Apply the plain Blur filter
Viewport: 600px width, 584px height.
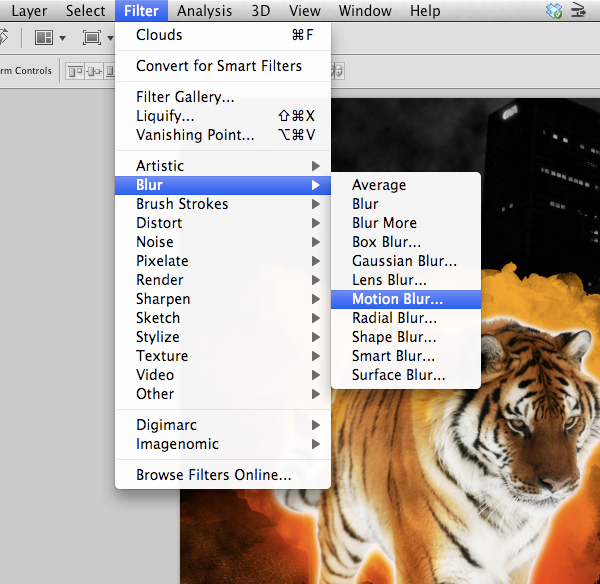406,204
